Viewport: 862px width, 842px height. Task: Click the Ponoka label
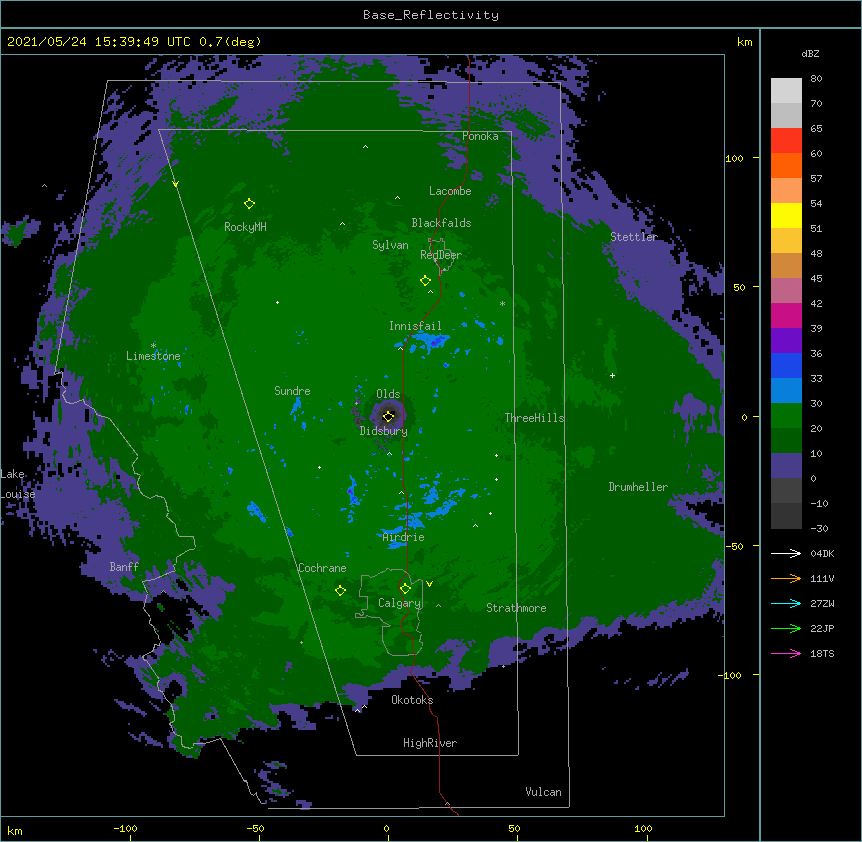point(480,136)
